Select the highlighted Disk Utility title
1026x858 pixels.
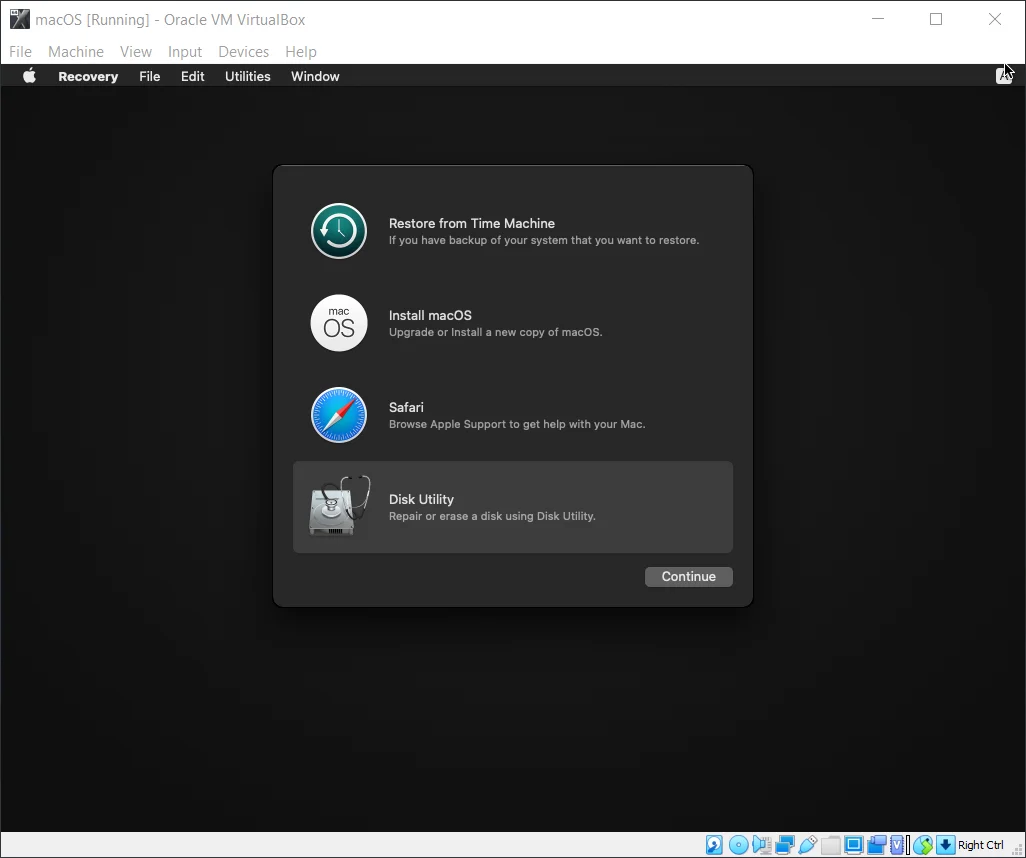click(421, 499)
